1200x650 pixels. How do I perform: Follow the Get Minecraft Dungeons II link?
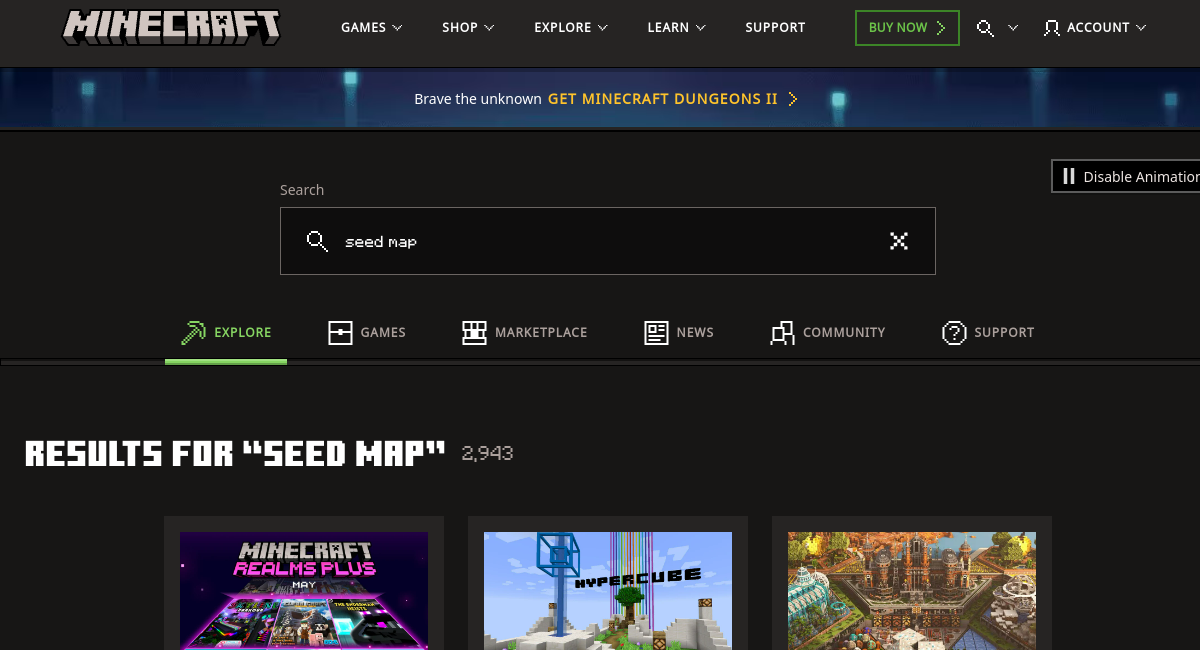pos(672,99)
